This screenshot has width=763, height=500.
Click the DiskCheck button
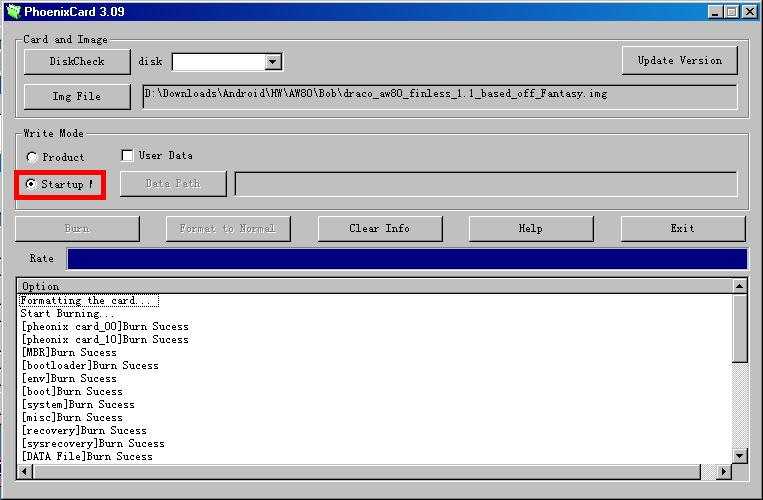click(77, 61)
